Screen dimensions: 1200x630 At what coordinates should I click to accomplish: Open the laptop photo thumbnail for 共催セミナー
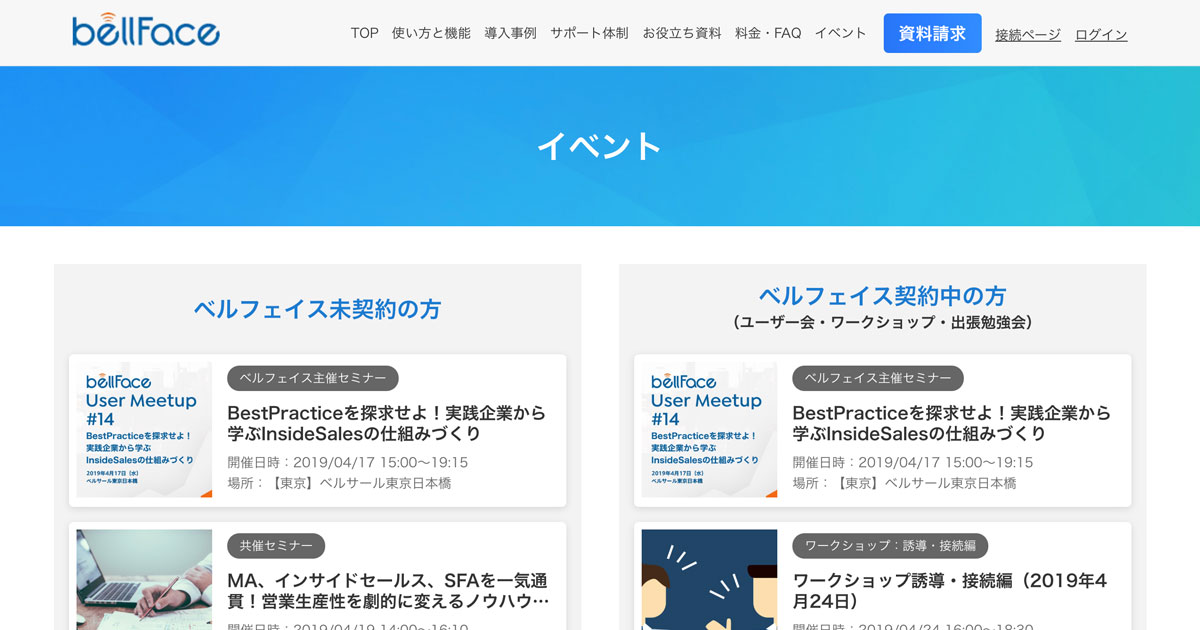click(144, 580)
